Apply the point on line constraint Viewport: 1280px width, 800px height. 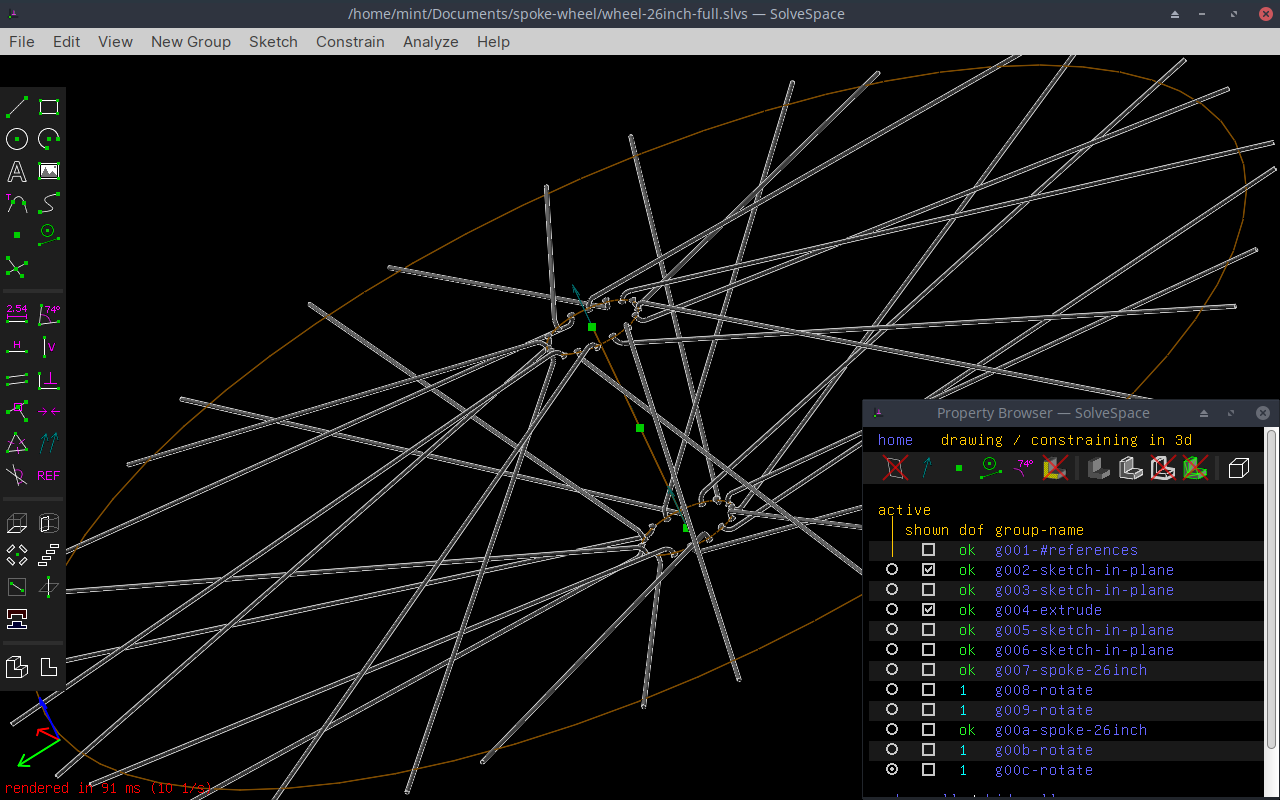pos(17,411)
